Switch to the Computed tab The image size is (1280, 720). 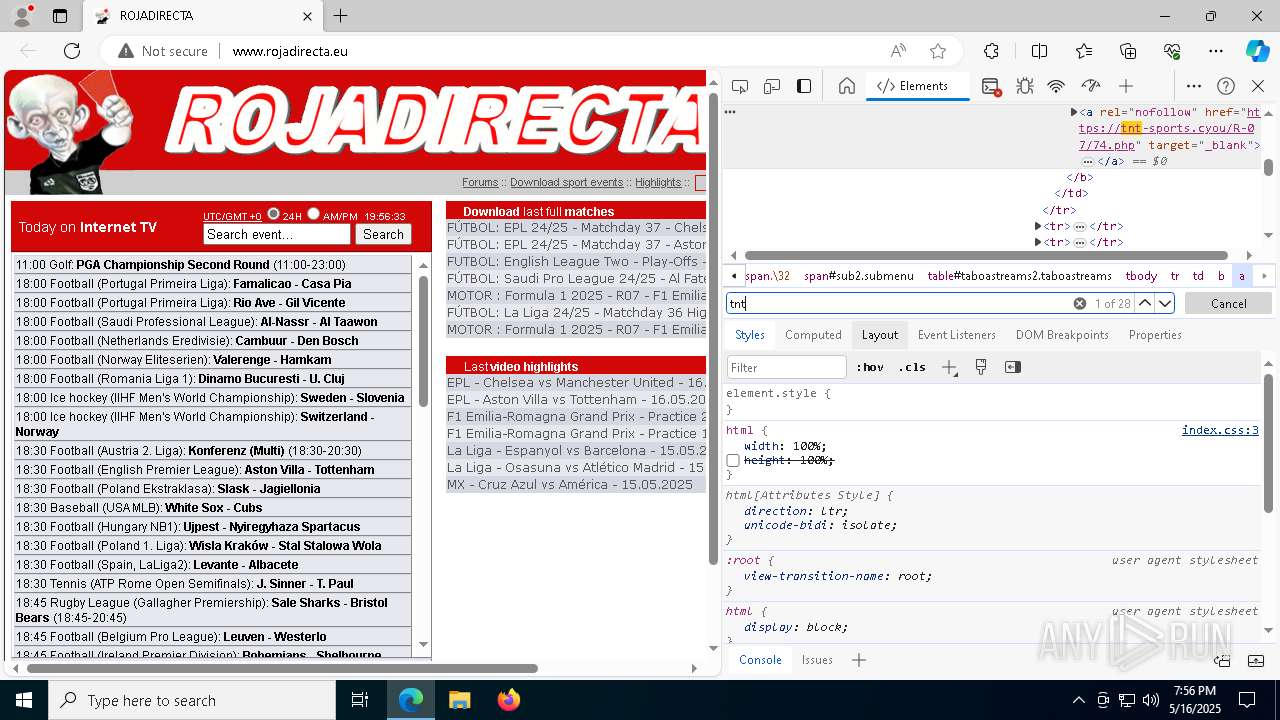(813, 335)
